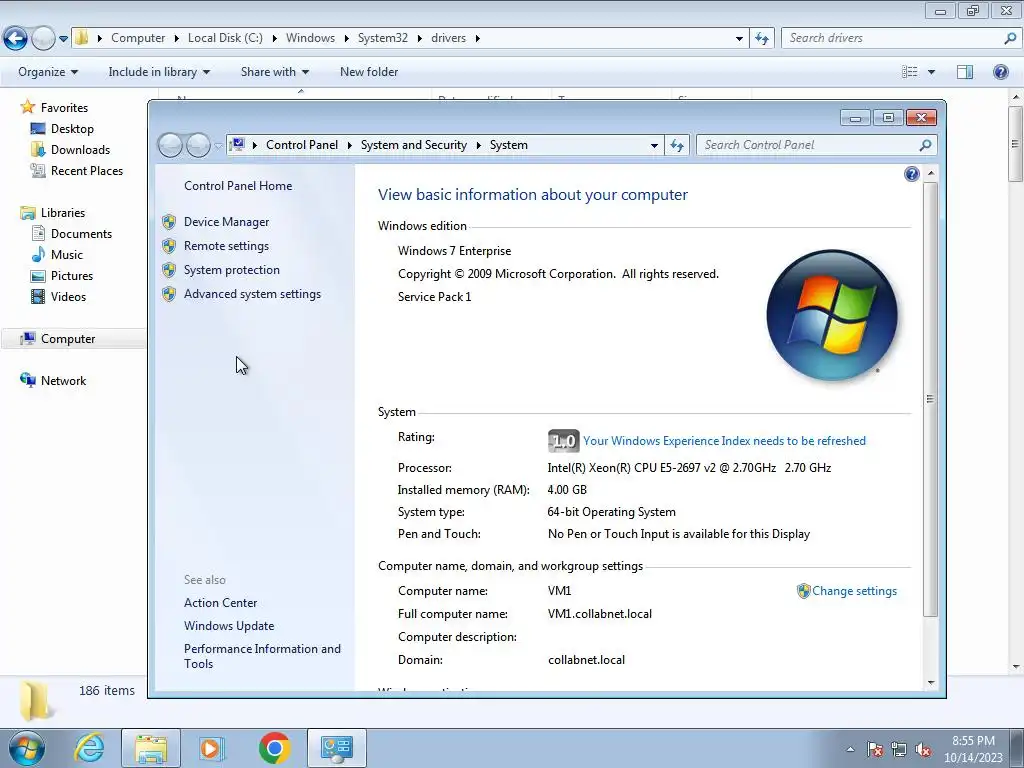Select Documents library
This screenshot has height=768, width=1024.
point(81,234)
